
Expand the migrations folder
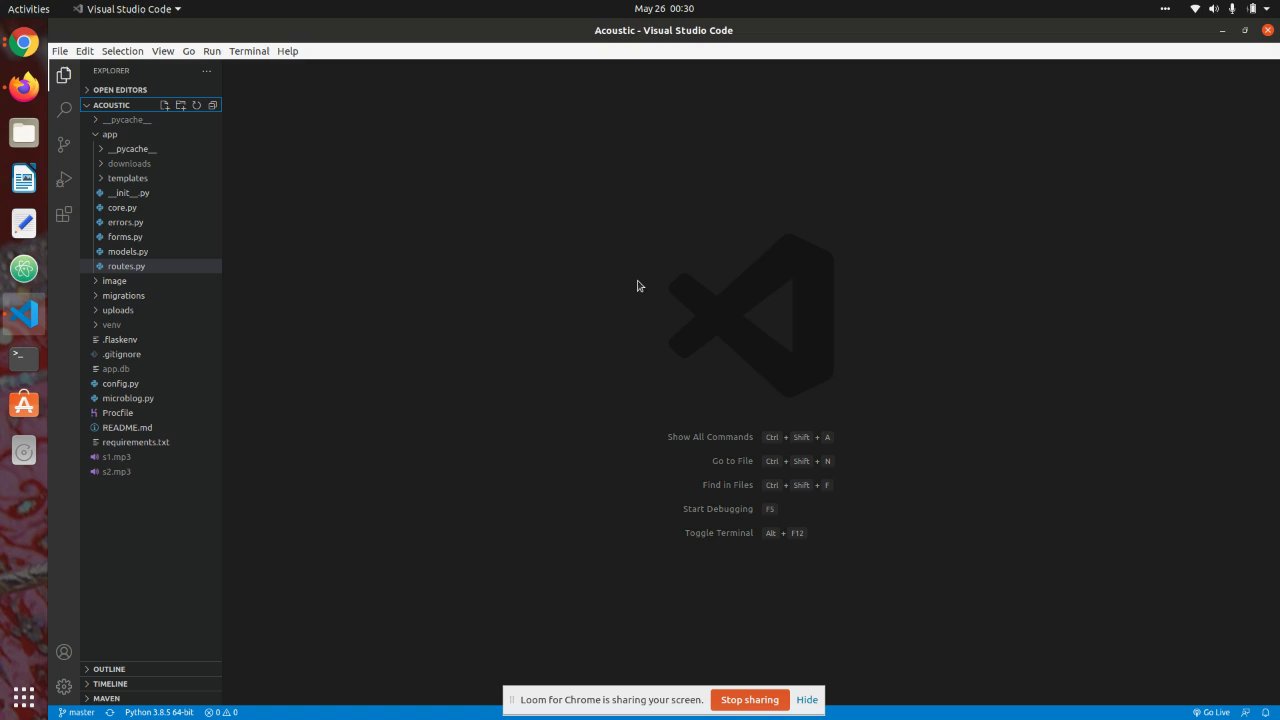[x=151, y=295]
